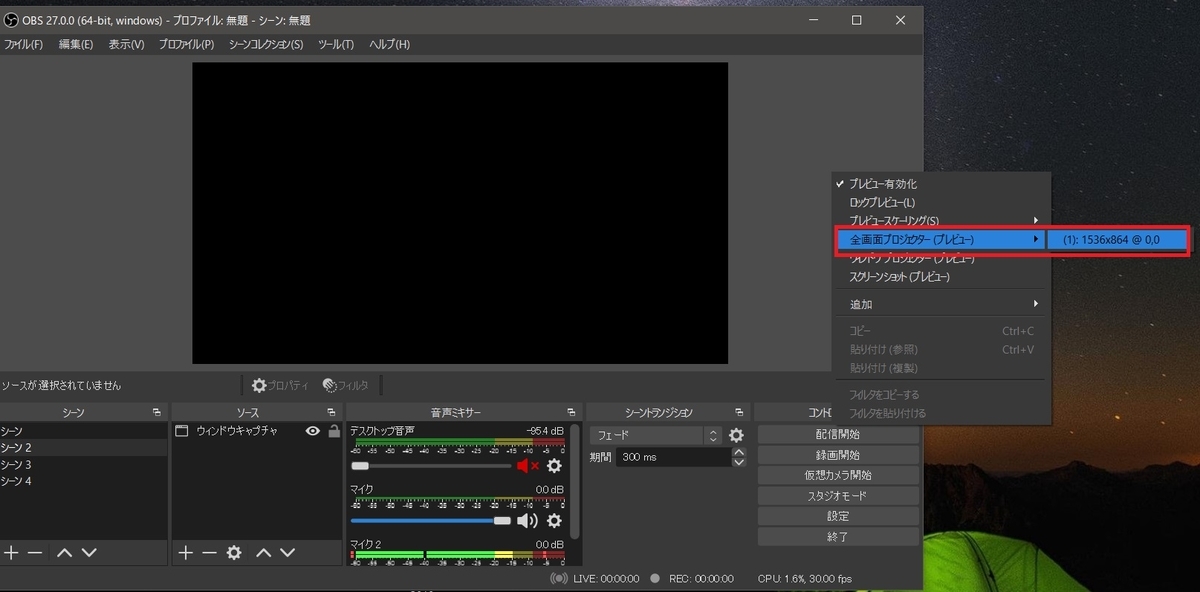1200x592 pixels.
Task: Move scene down in Scenes panel
Action: pos(89,552)
